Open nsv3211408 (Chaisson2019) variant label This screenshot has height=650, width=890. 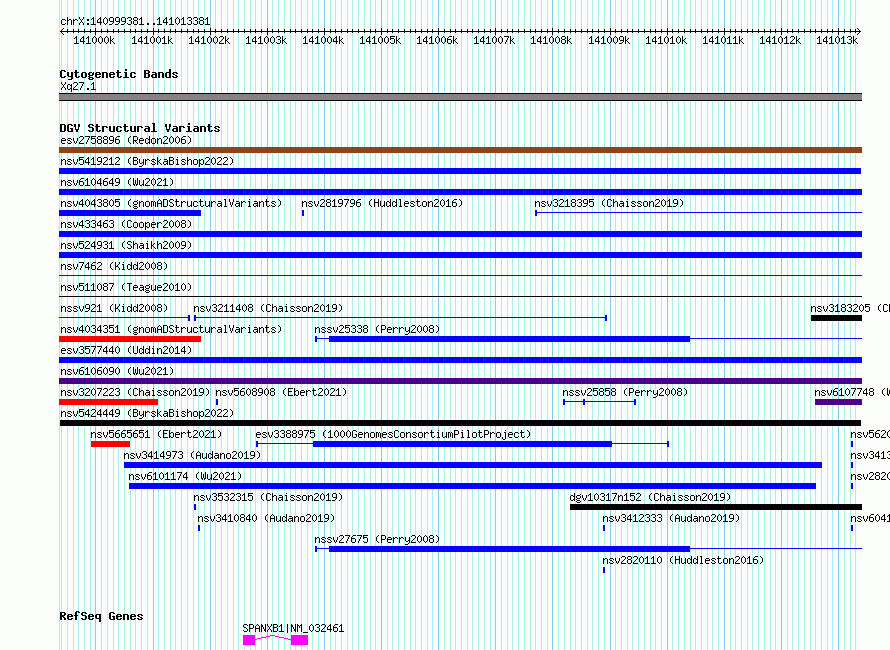pyautogui.click(x=268, y=308)
